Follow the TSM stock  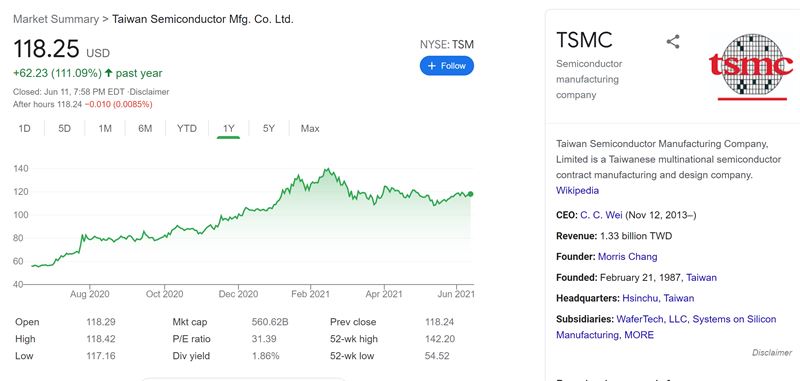pyautogui.click(x=446, y=66)
